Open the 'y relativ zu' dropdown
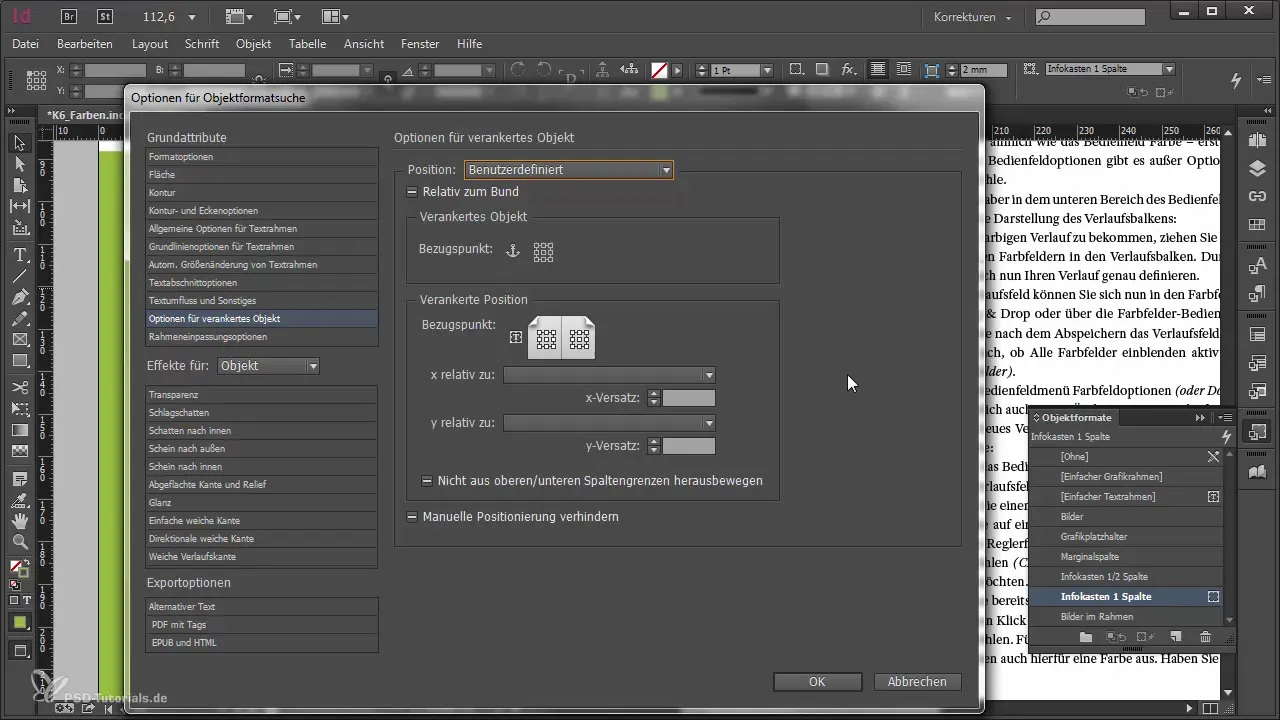Image resolution: width=1280 pixels, height=720 pixels. coord(609,423)
